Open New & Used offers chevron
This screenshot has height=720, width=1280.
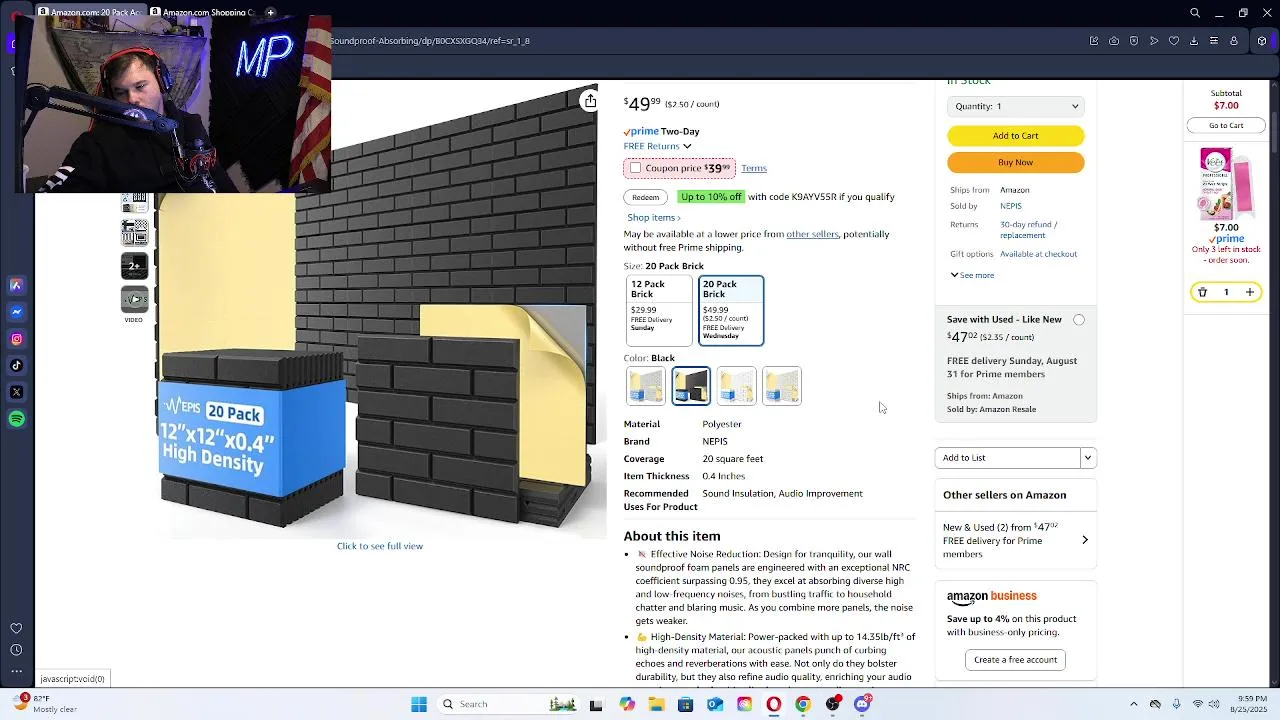[1085, 540]
